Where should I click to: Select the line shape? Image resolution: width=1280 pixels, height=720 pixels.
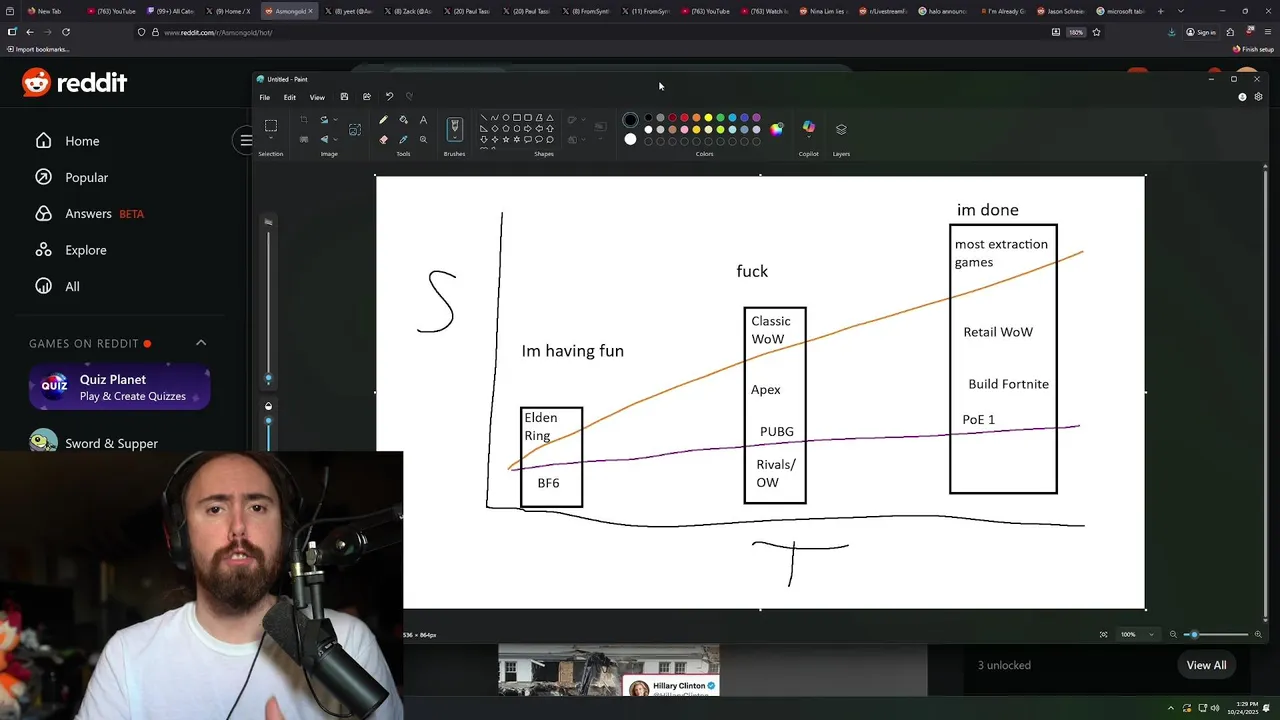tap(484, 118)
